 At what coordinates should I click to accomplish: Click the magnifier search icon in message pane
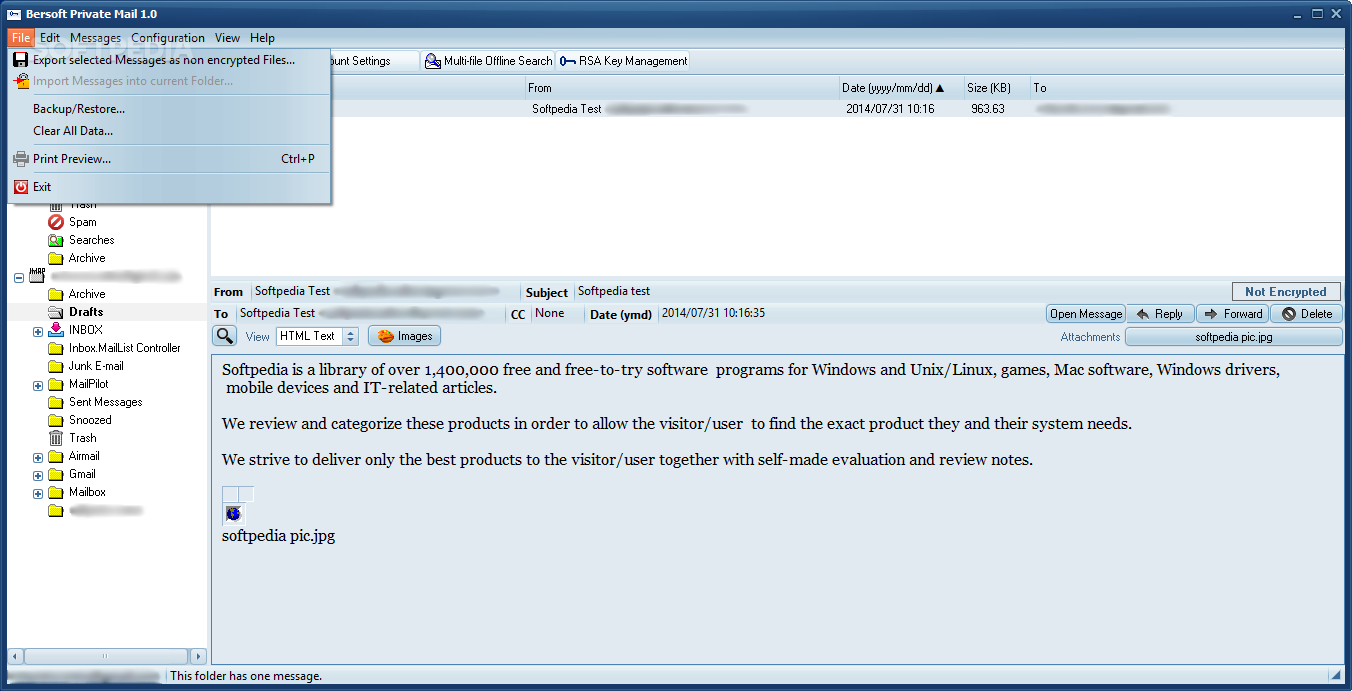point(225,336)
